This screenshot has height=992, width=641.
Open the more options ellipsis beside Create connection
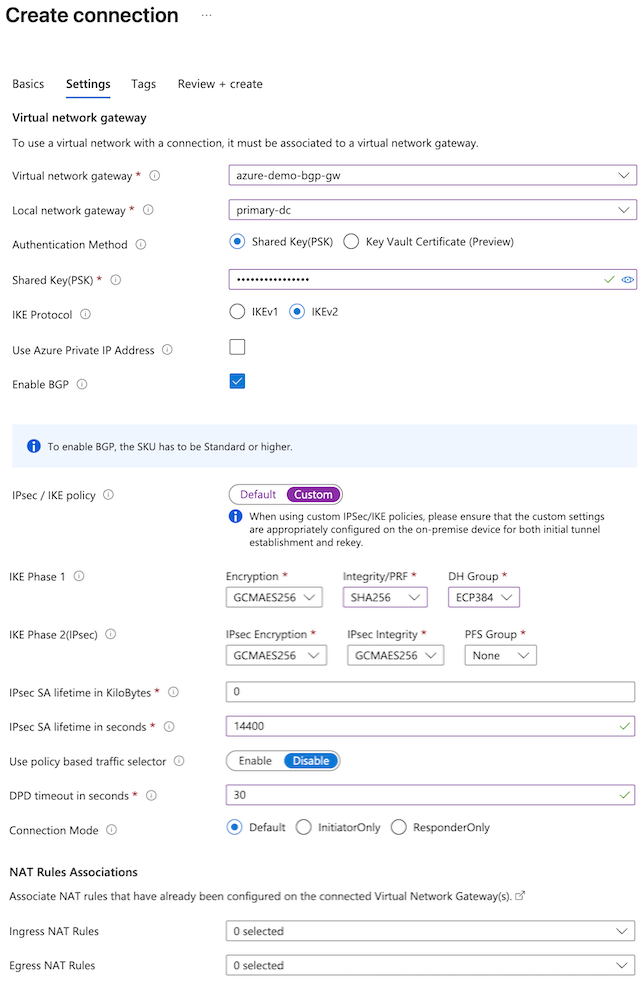pos(206,15)
